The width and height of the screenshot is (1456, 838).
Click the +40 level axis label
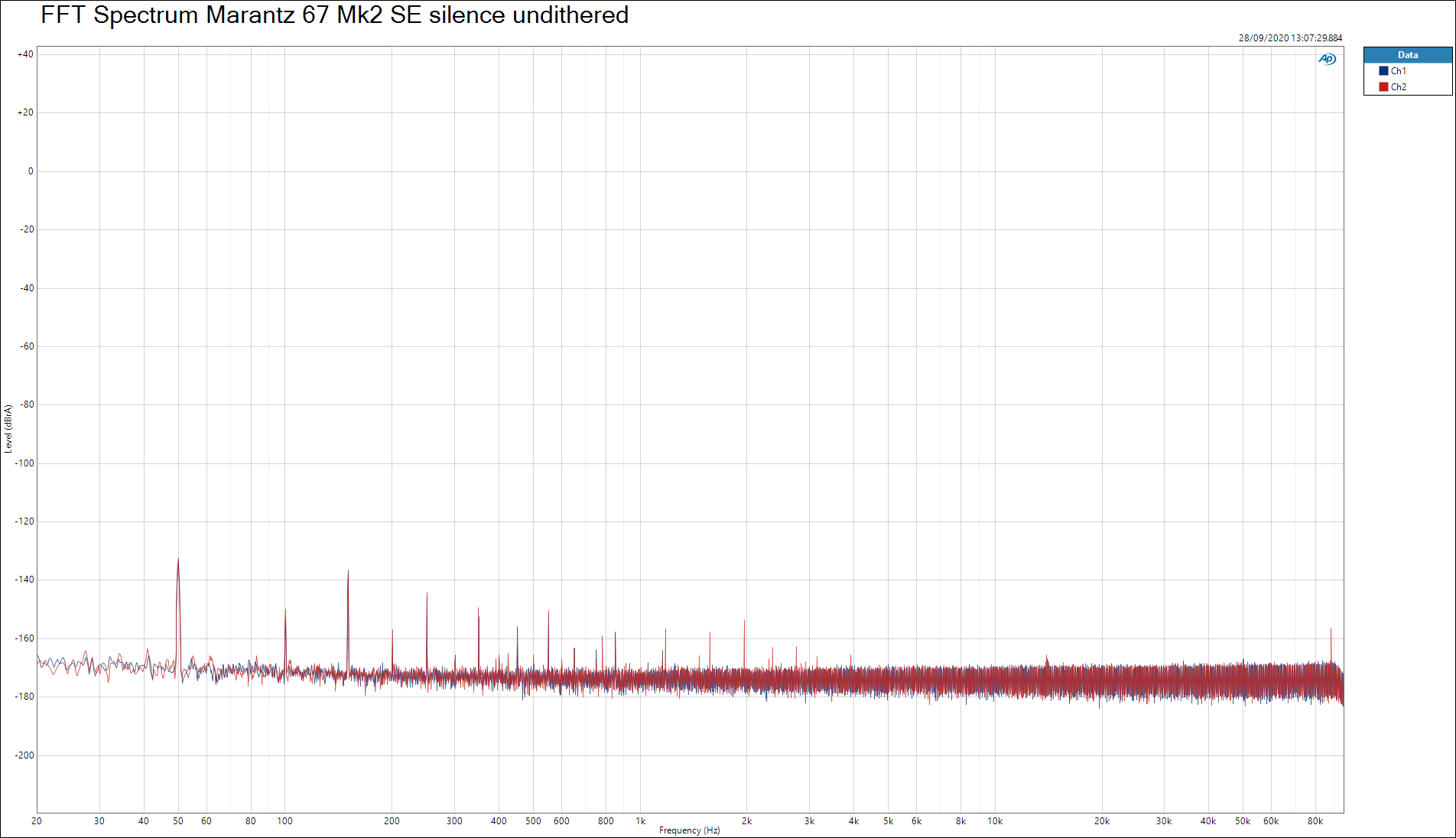coord(25,54)
